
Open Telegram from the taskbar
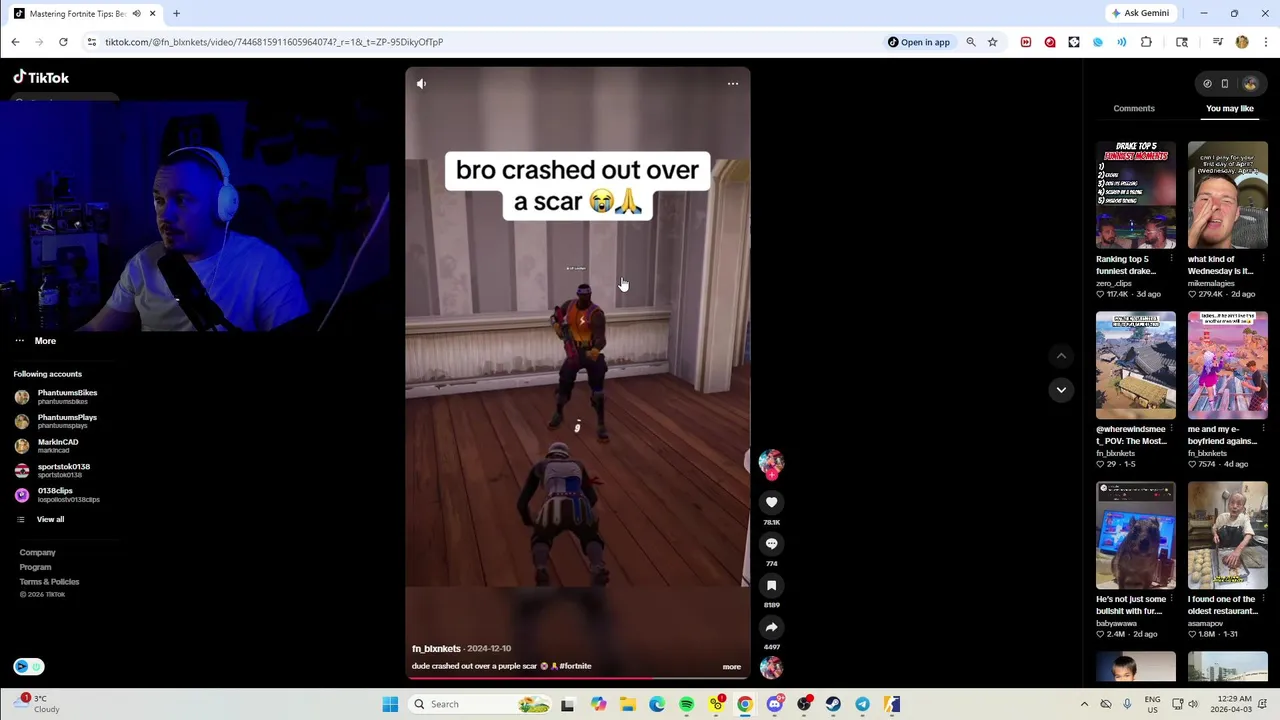(x=862, y=704)
